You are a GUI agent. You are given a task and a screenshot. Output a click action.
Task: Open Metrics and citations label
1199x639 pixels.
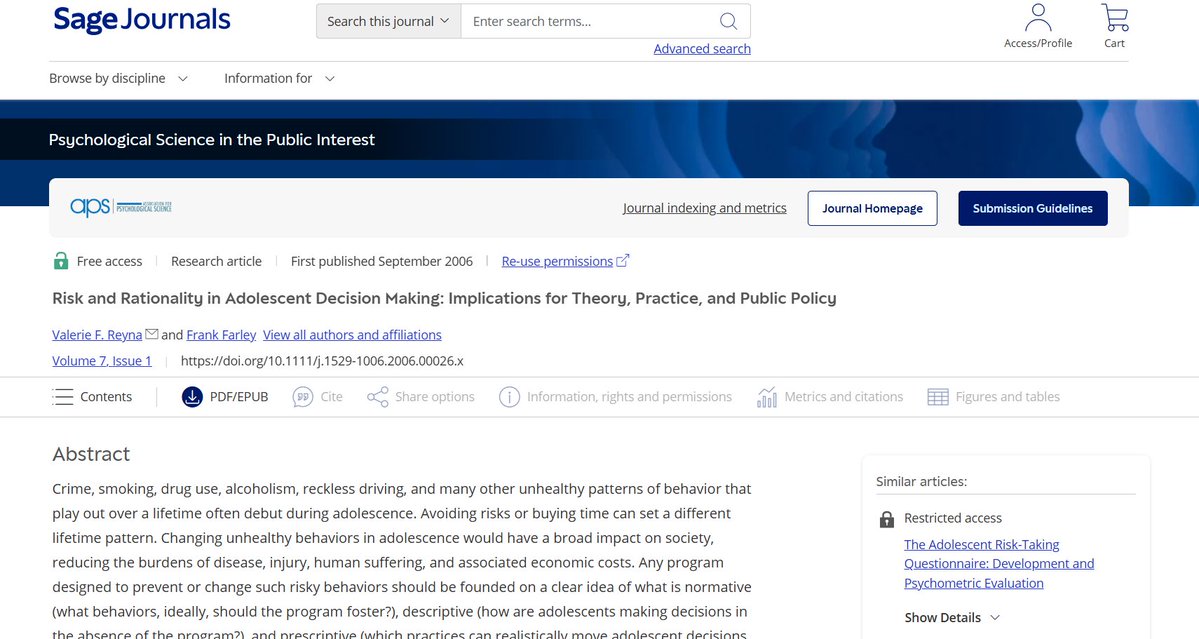pyautogui.click(x=843, y=397)
